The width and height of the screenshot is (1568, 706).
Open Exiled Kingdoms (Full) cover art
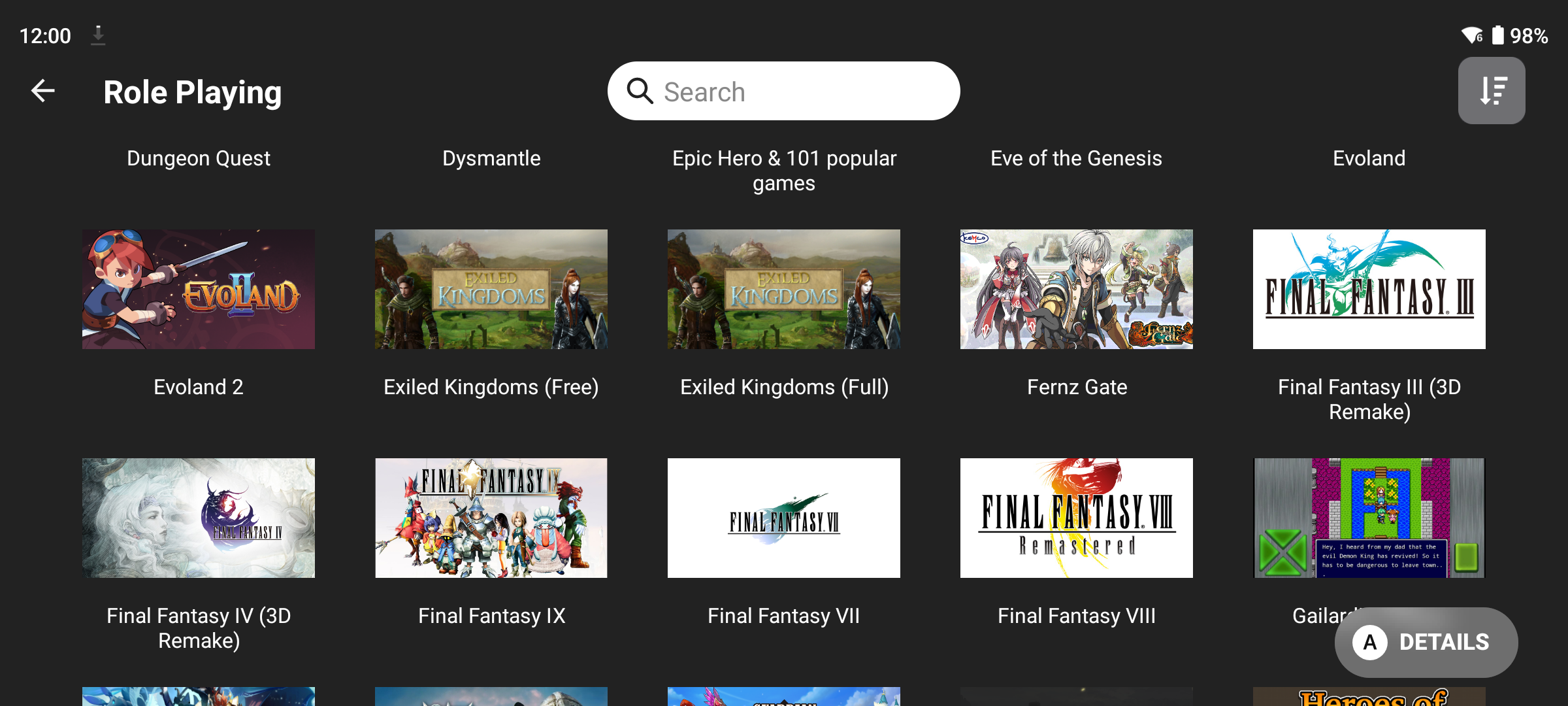click(x=784, y=289)
